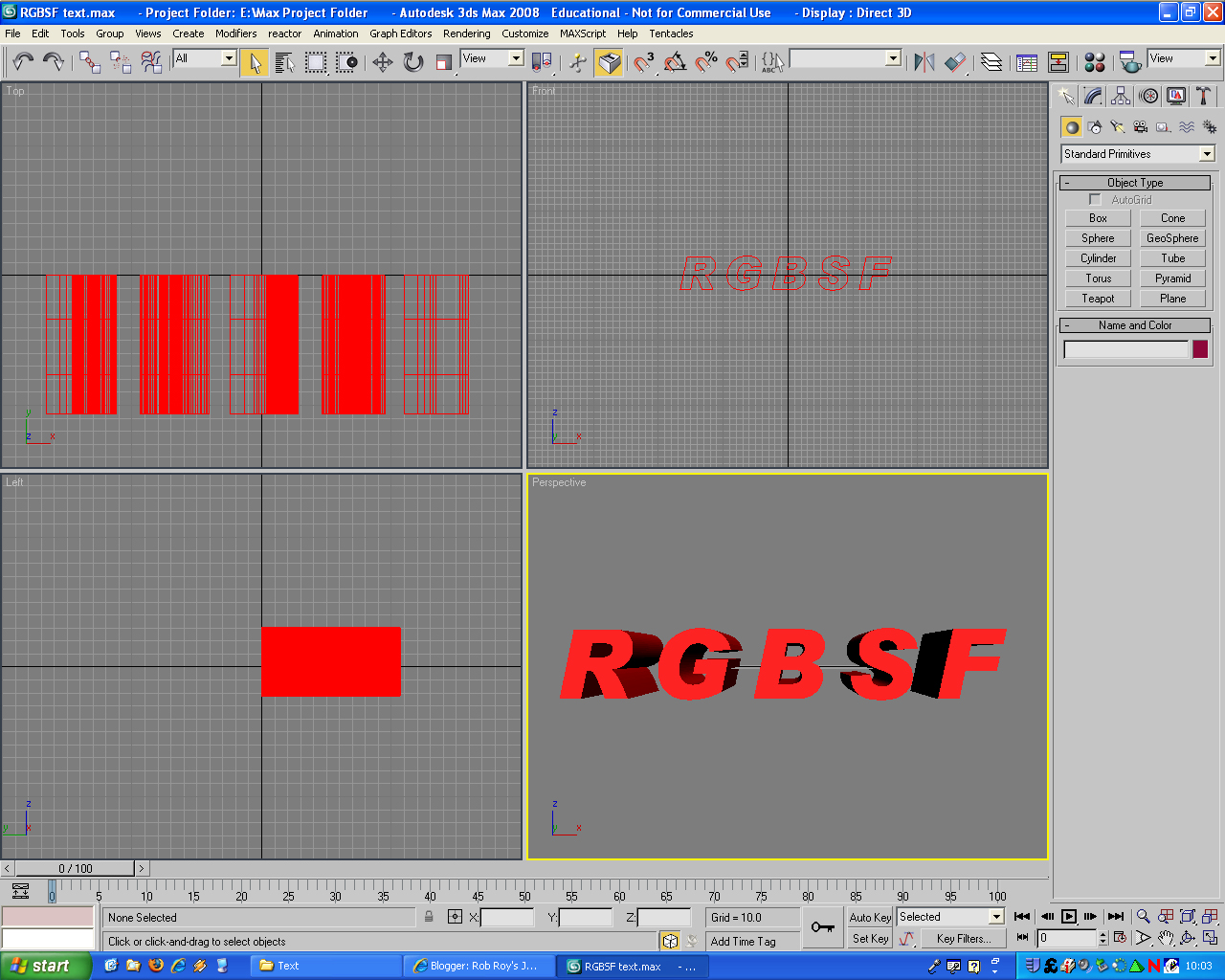1225x980 pixels.
Task: Click Use Pivot Point Center icon
Action: coord(542,62)
